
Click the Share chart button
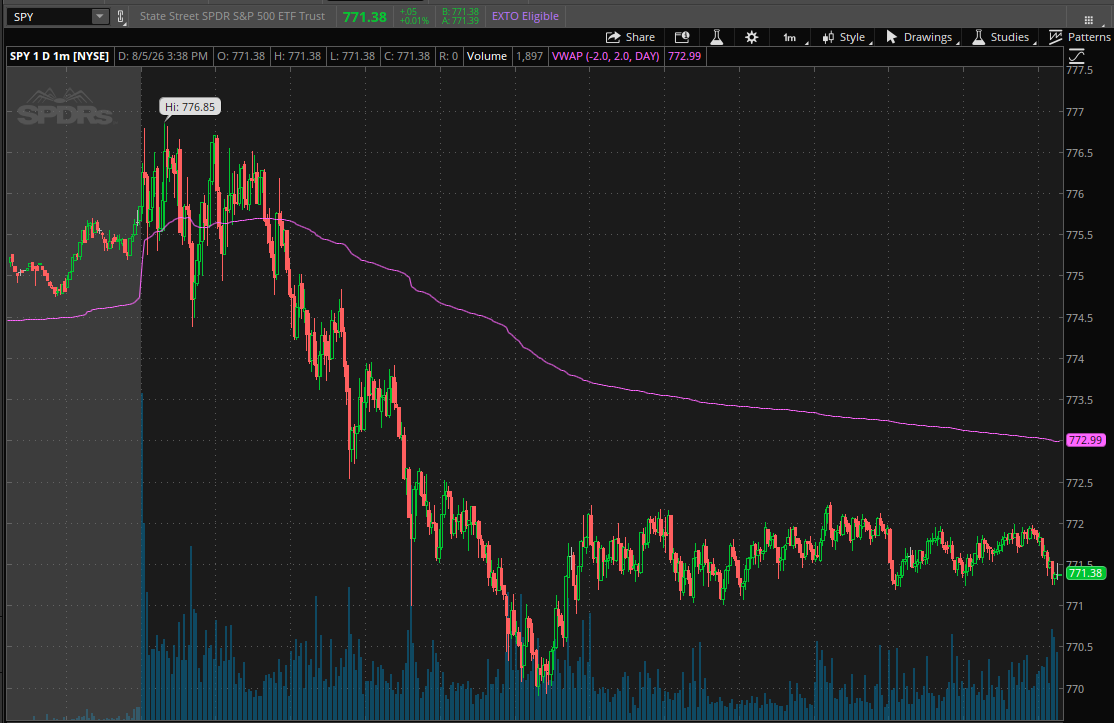[630, 37]
